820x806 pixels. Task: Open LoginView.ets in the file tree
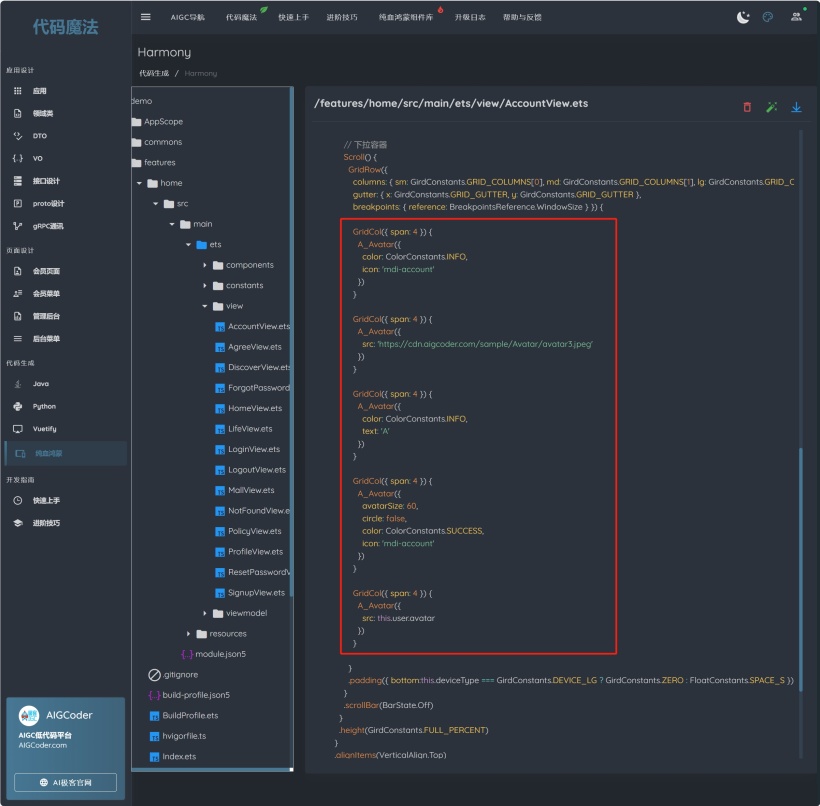(x=256, y=449)
